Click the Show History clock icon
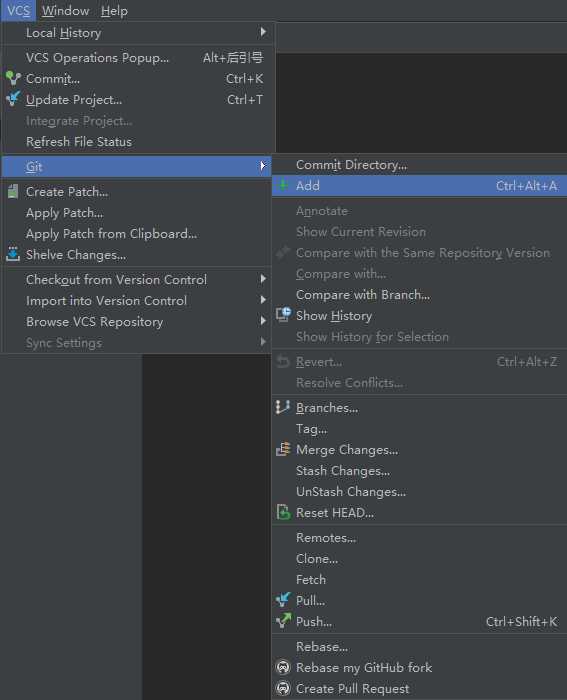Image resolution: width=567 pixels, height=700 pixels. tap(283, 315)
